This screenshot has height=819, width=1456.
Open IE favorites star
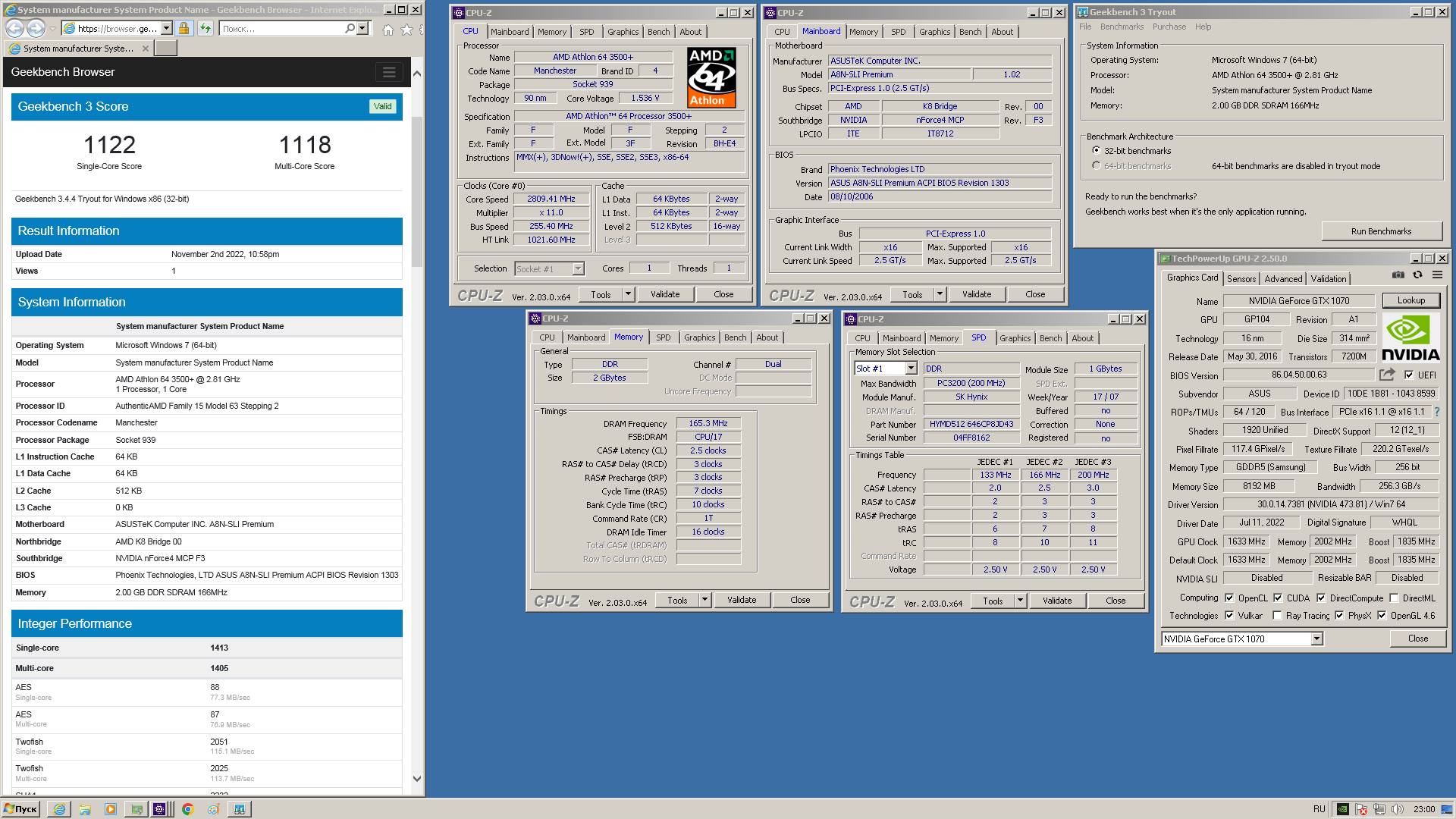coord(406,30)
